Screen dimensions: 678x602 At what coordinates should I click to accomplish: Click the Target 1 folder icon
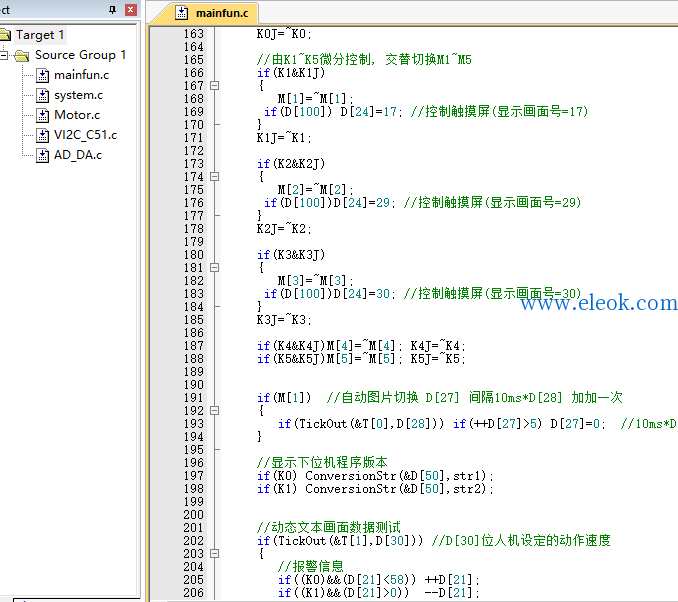(5, 35)
